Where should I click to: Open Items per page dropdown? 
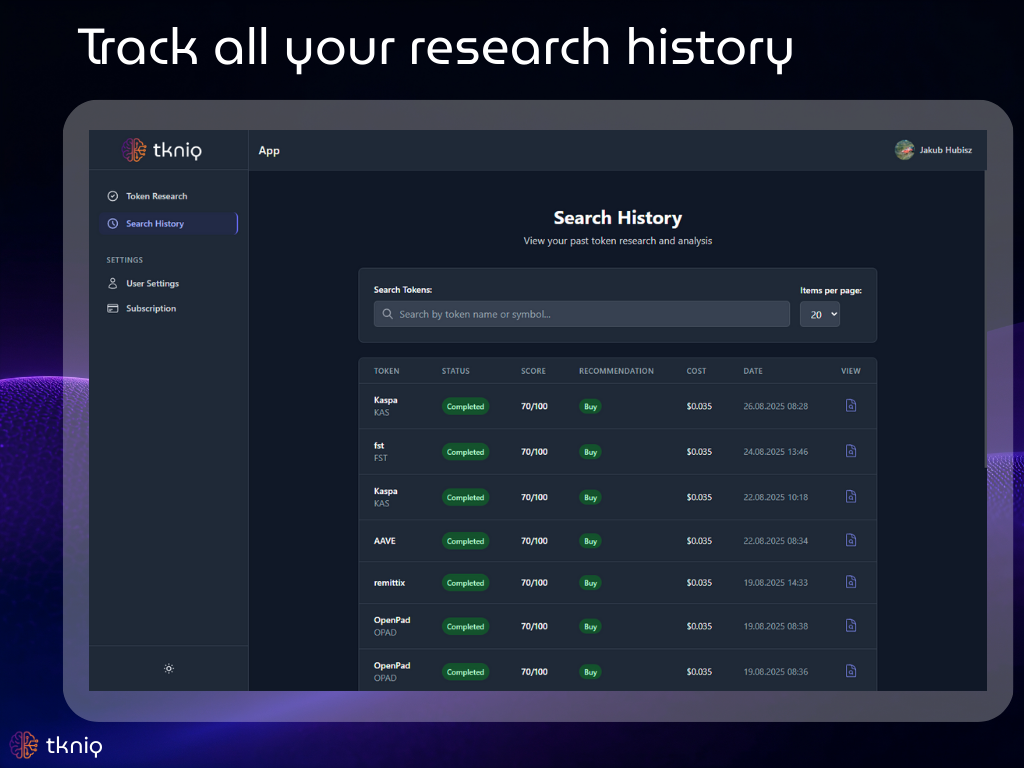(x=820, y=314)
